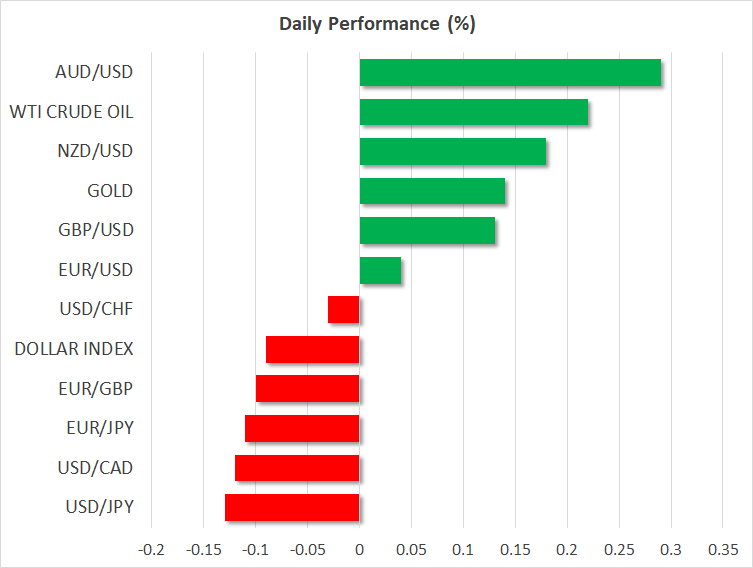Viewport: 753px width, 568px height.
Task: Select the GOLD performance bar
Action: click(432, 191)
